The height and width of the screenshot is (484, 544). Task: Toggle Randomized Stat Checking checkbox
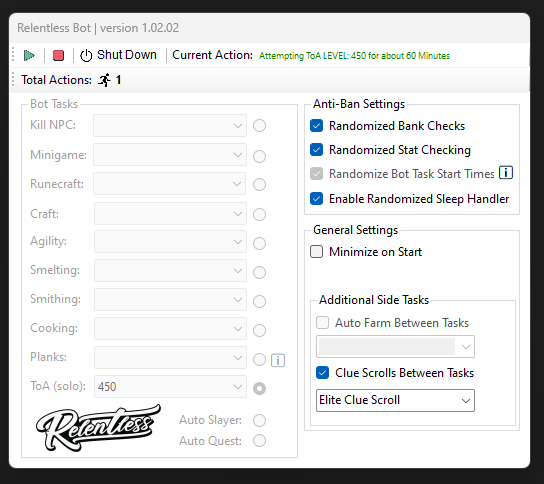pos(316,150)
